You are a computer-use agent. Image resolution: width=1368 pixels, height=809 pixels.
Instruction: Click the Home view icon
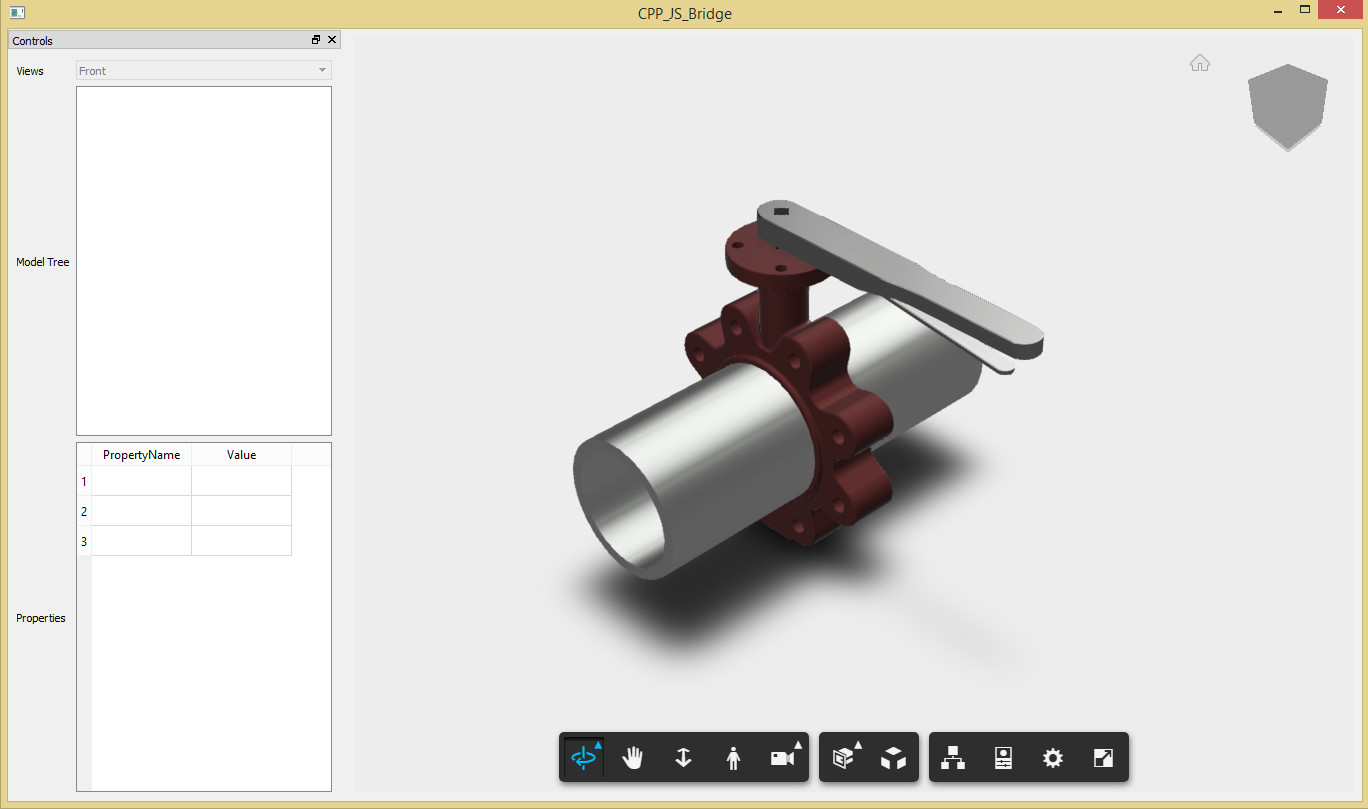click(1200, 63)
